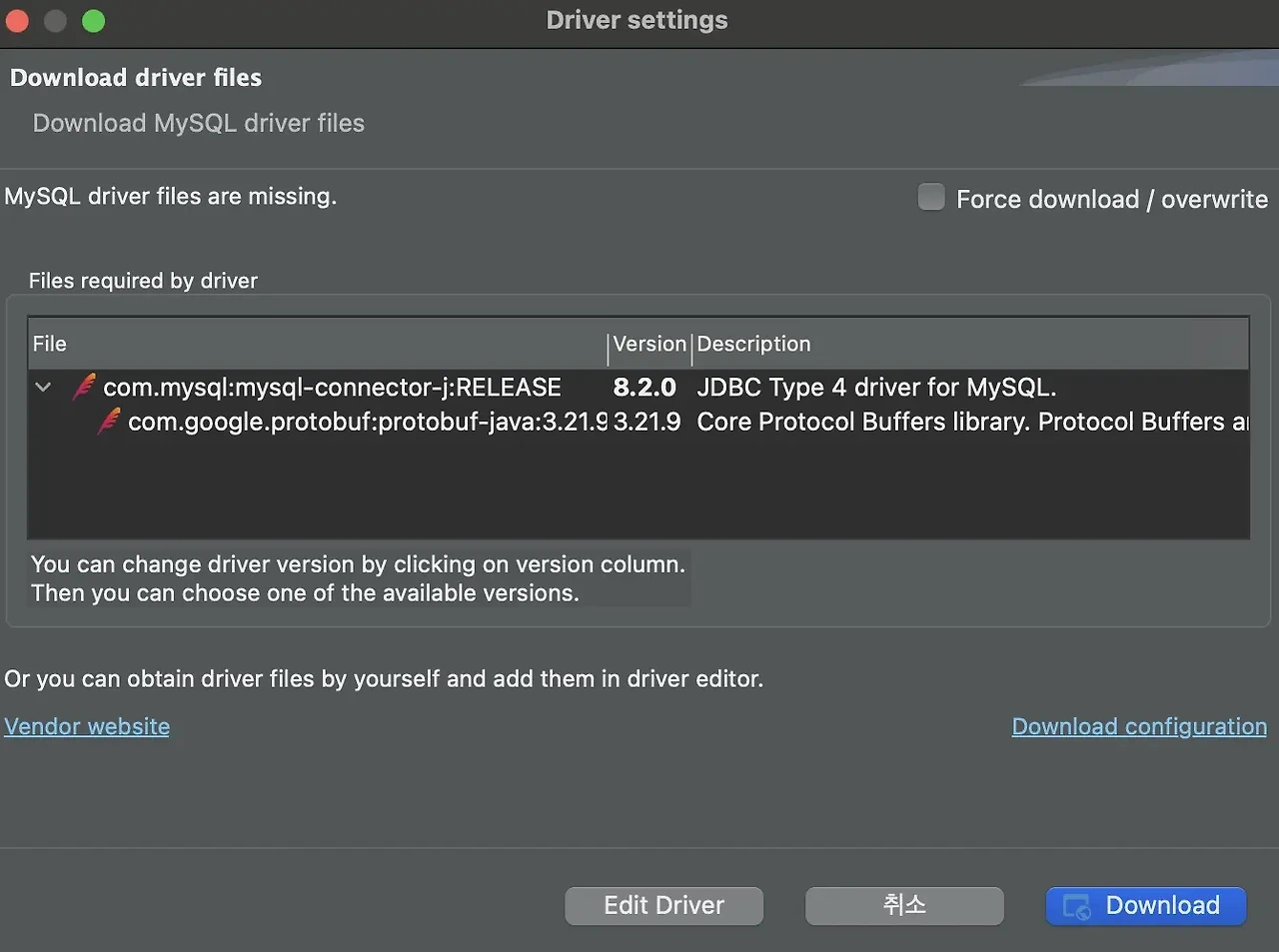Click the green zoom window button
This screenshot has width=1279, height=952.
click(x=93, y=21)
